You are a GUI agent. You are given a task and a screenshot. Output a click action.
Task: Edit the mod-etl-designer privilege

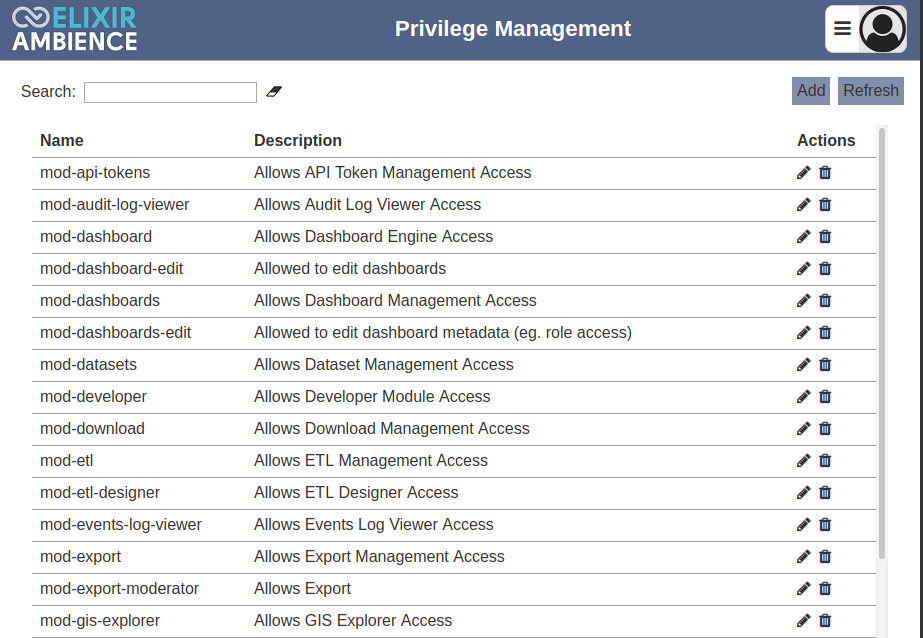coord(804,493)
